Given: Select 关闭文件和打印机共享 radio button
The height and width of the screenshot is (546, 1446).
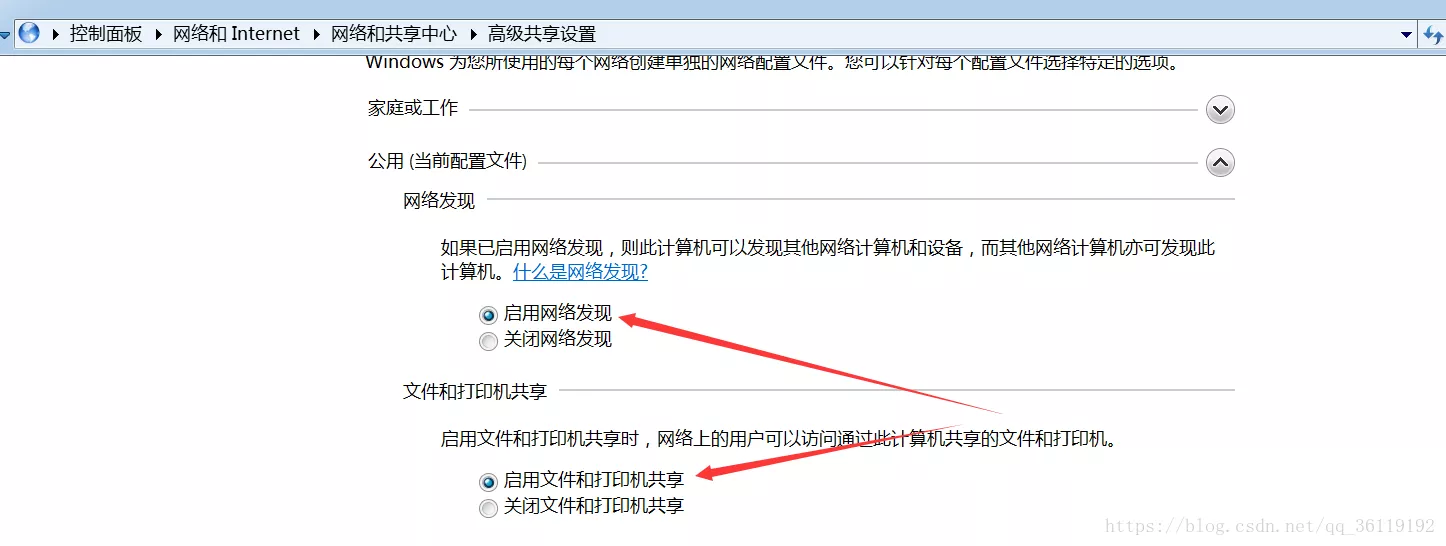Looking at the screenshot, I should tap(488, 509).
